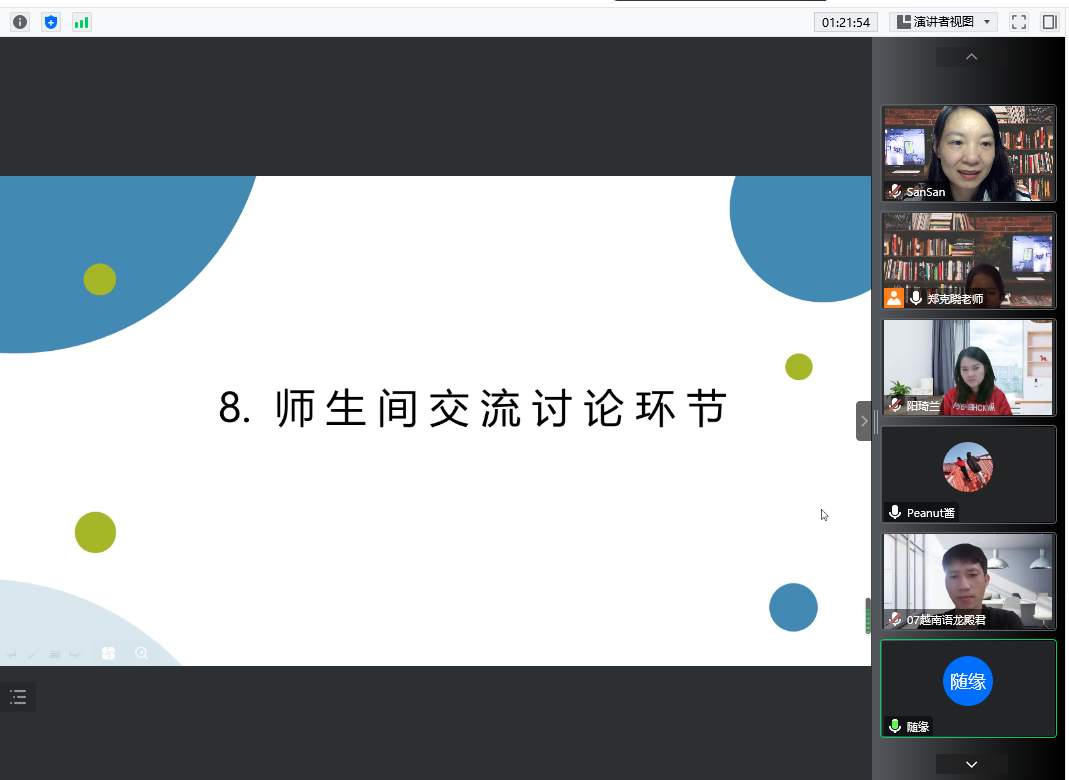Open the 演讲者视图 view dropdown
1069x780 pixels.
pyautogui.click(x=943, y=22)
